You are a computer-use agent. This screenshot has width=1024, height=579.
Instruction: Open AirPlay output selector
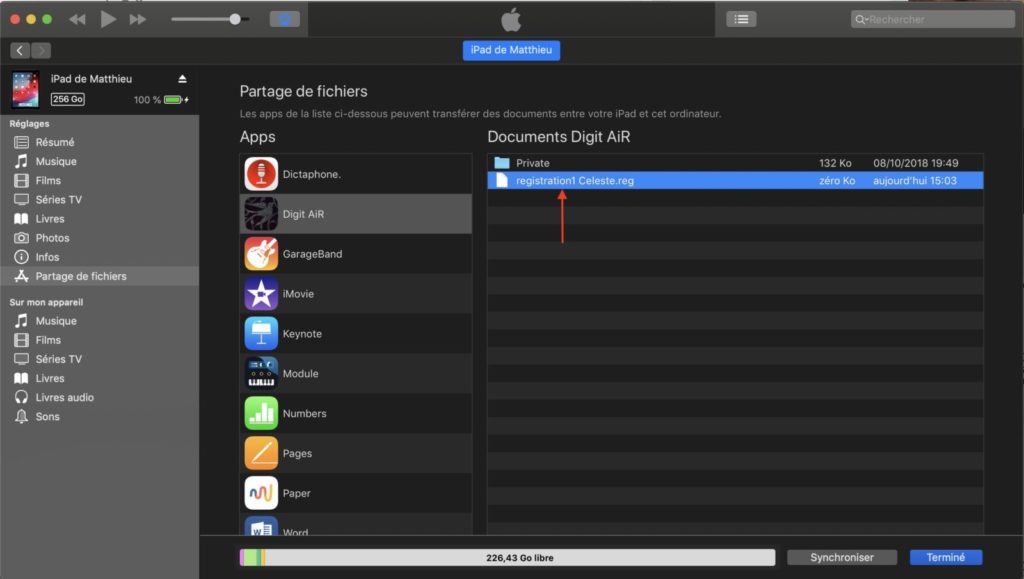[284, 19]
